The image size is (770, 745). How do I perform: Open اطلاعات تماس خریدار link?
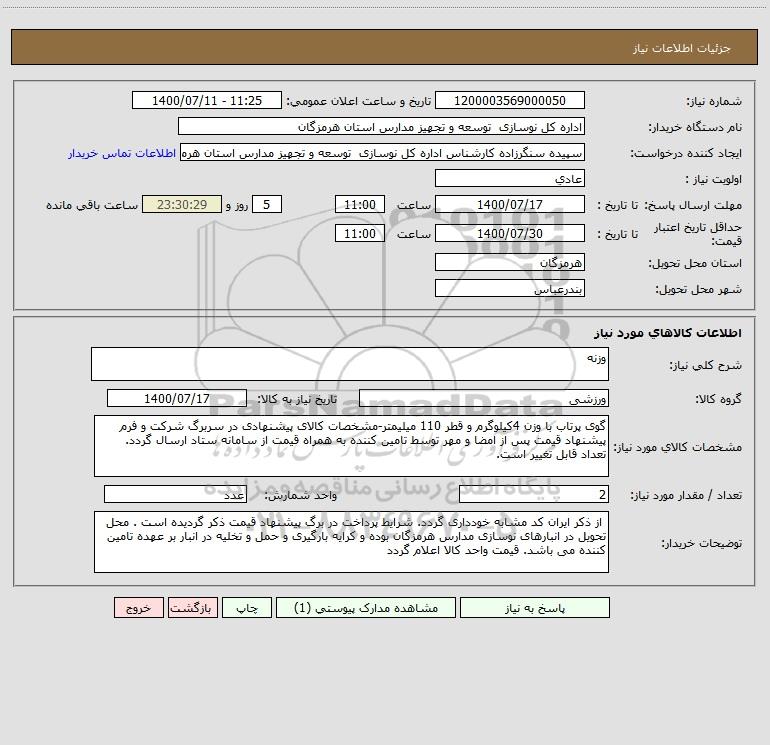(122, 153)
